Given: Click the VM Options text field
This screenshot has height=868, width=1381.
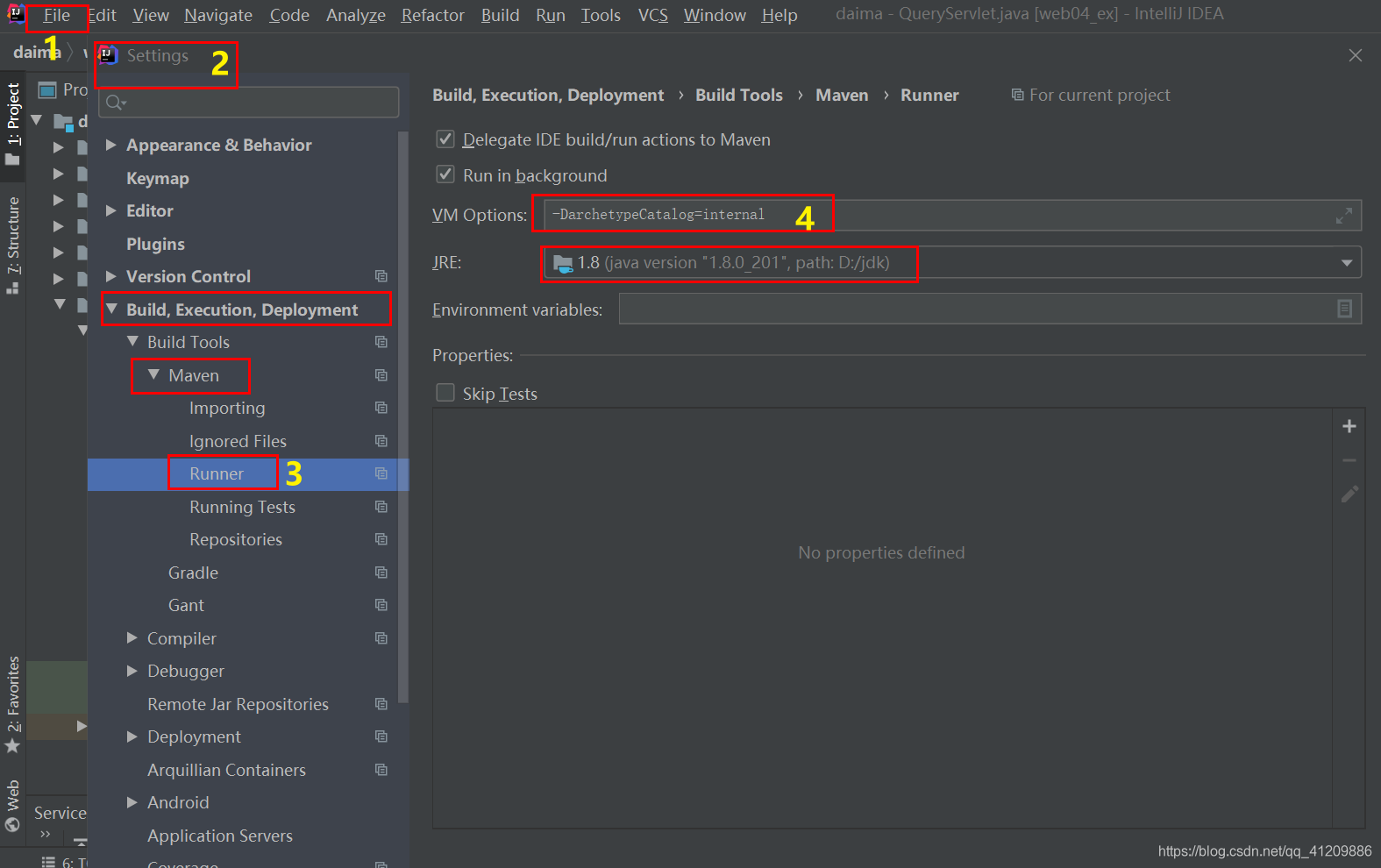Looking at the screenshot, I should 952,215.
